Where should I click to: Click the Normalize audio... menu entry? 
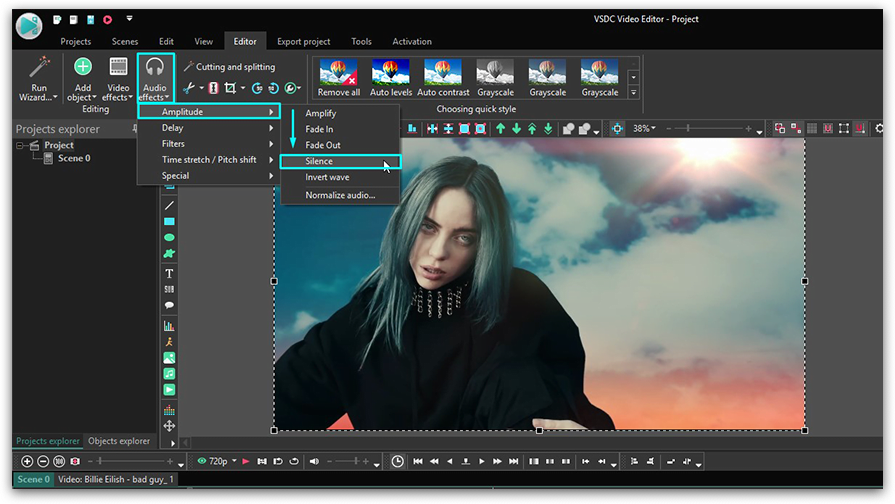[340, 195]
